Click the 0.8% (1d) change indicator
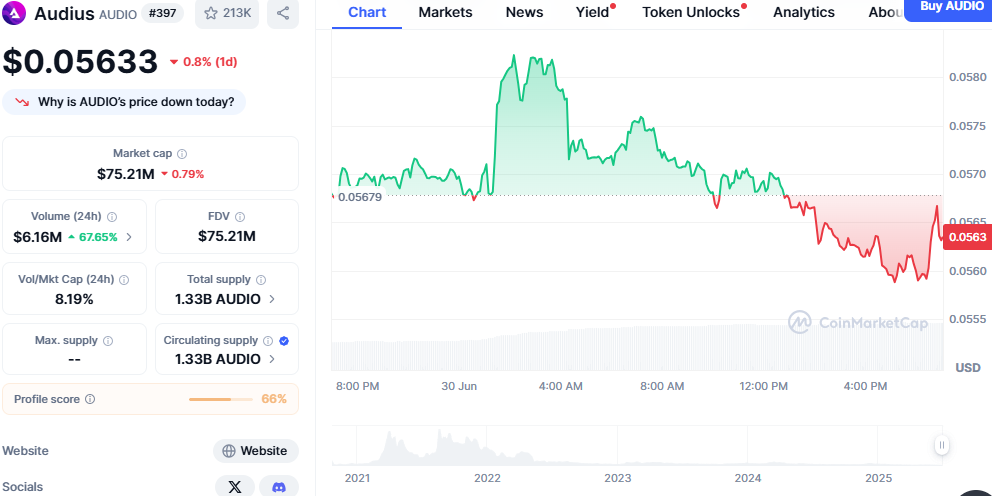 point(203,62)
